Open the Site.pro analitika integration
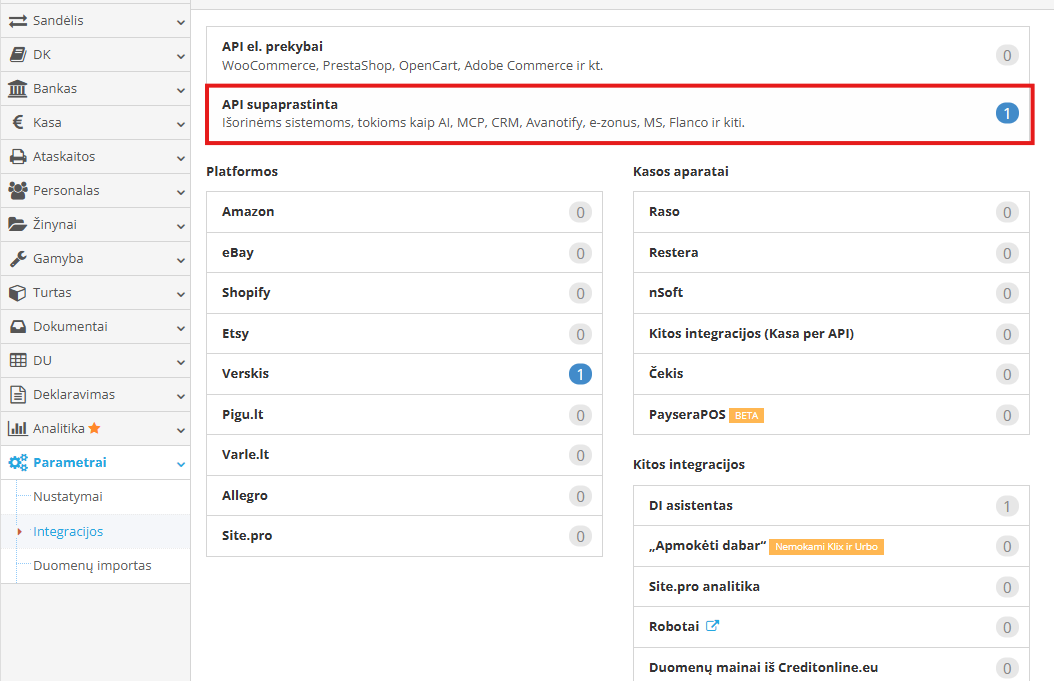The height and width of the screenshot is (681, 1054). pos(831,586)
